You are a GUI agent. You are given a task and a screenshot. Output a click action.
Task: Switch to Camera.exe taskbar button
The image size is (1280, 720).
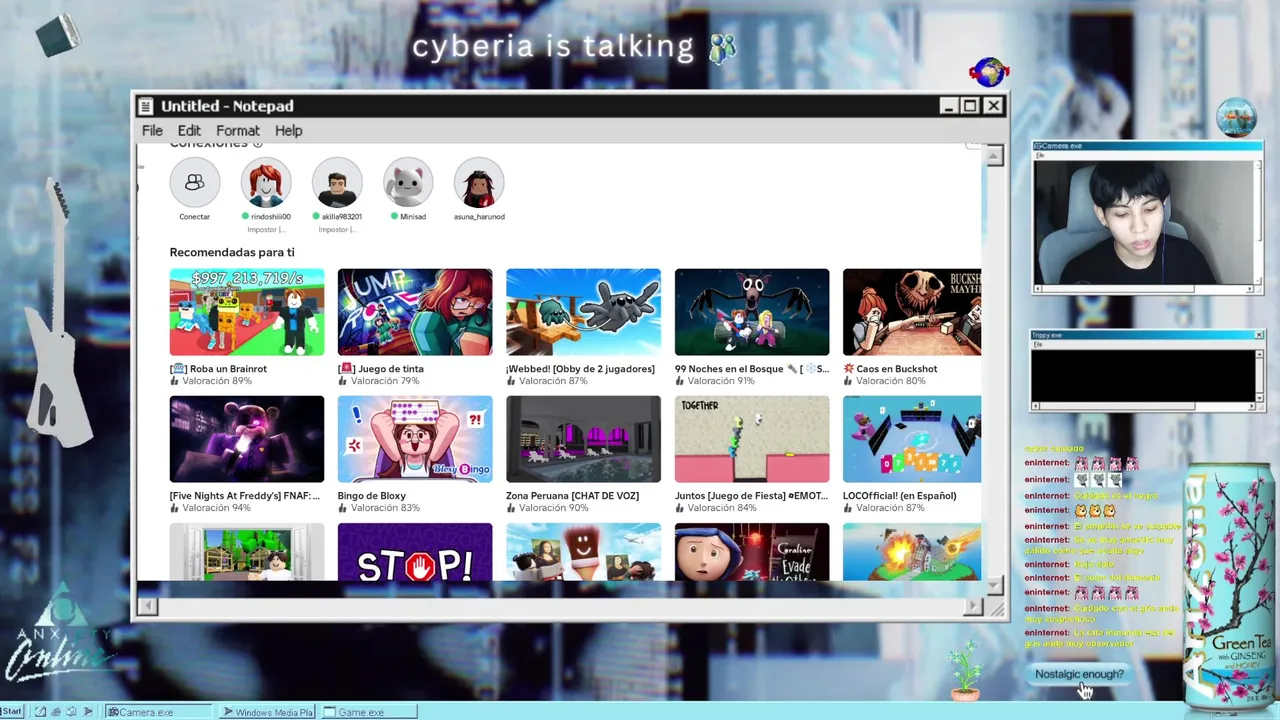click(160, 712)
